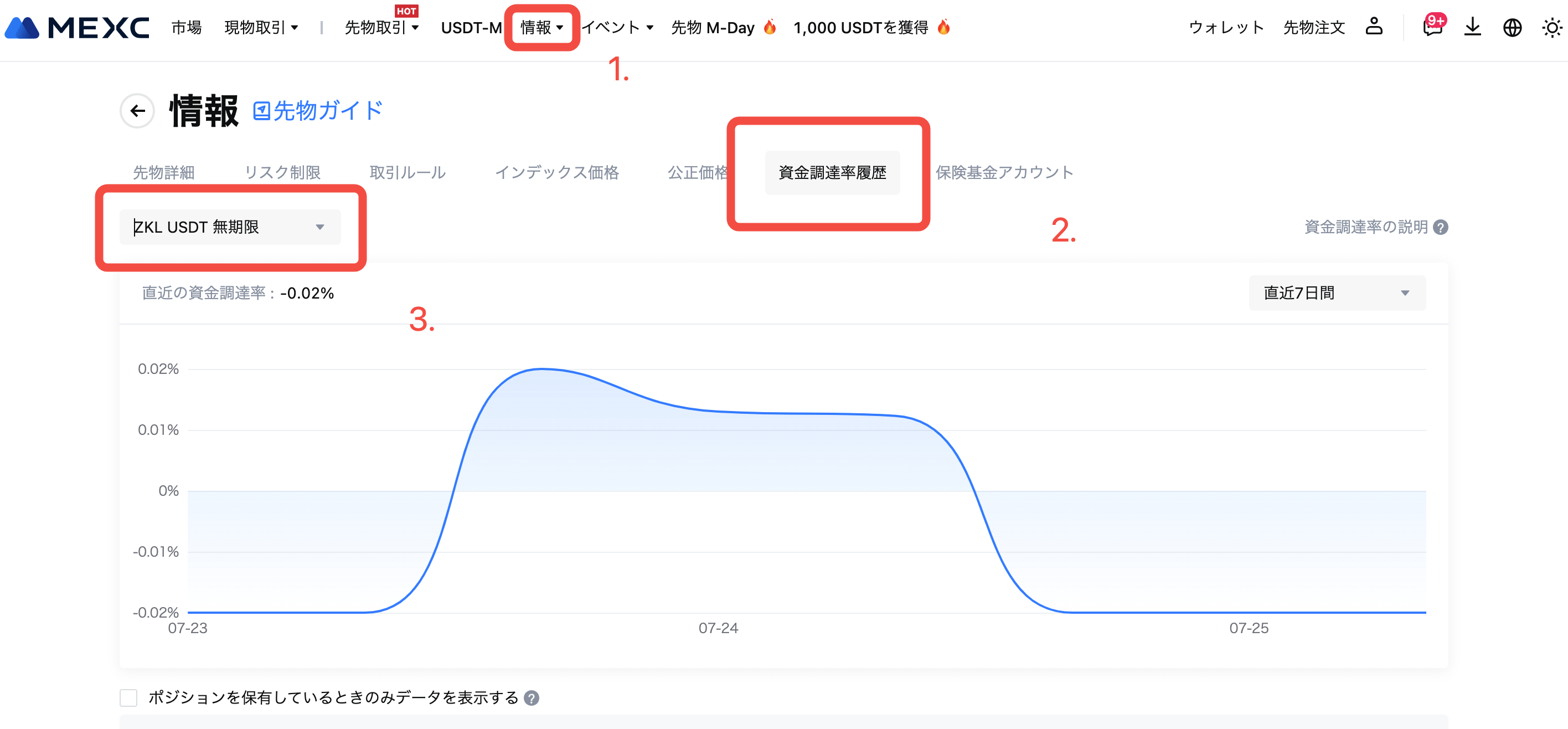Open the 直近7日間 period dropdown
The image size is (1568, 729).
pyautogui.click(x=1336, y=293)
